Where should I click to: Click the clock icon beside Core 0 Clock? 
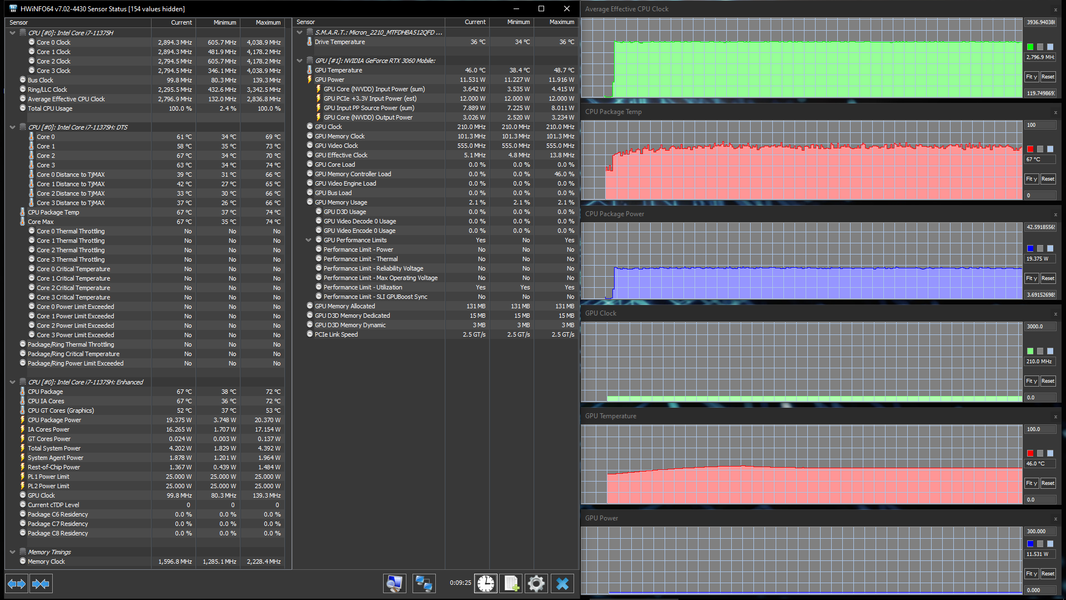point(31,42)
